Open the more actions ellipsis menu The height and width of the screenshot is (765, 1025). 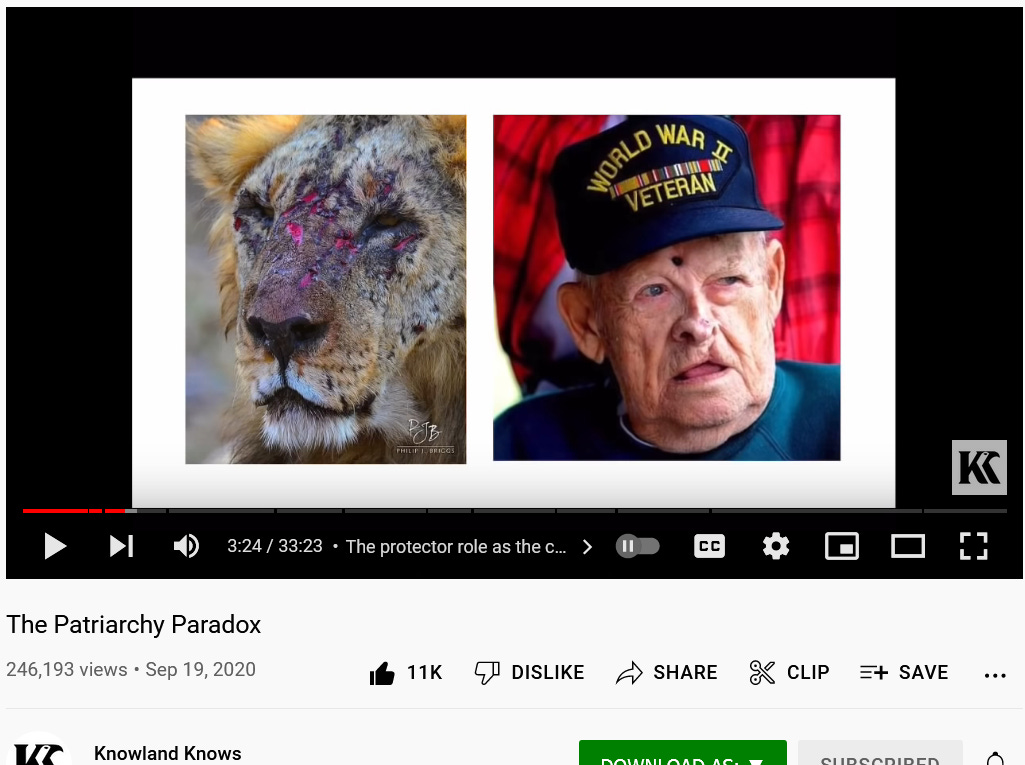pos(995,675)
